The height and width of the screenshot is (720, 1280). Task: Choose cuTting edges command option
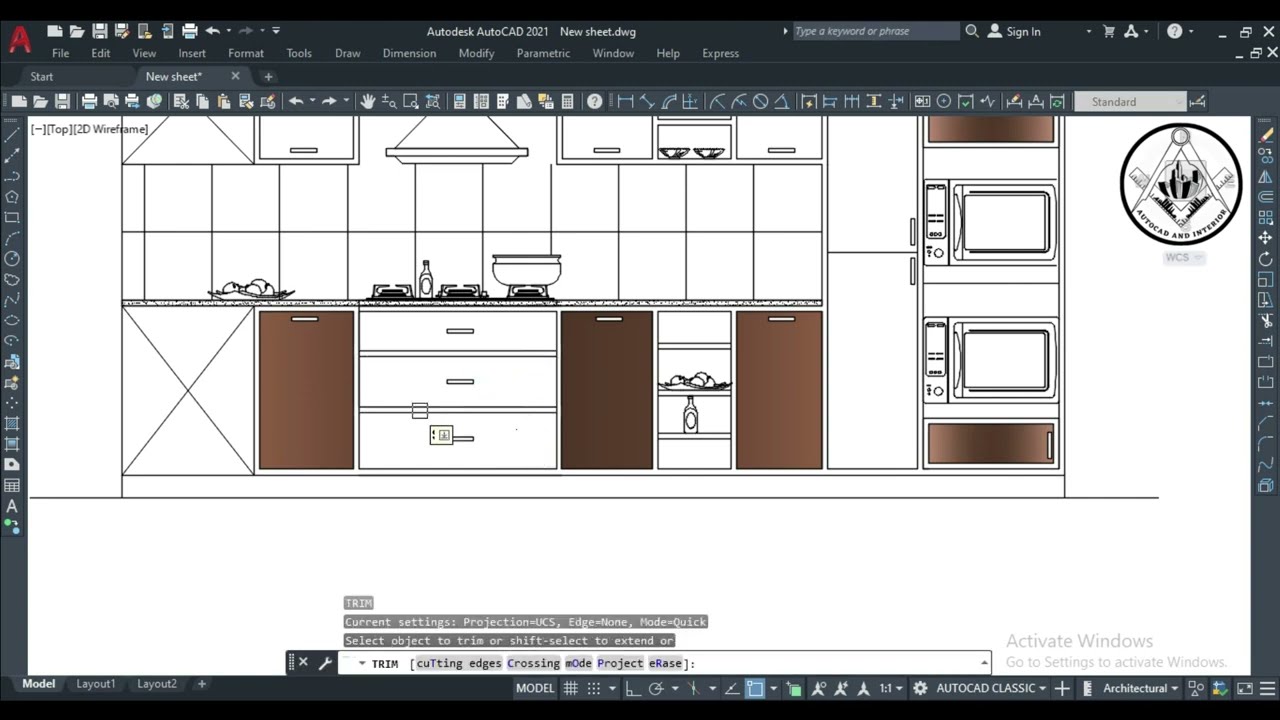tap(458, 663)
